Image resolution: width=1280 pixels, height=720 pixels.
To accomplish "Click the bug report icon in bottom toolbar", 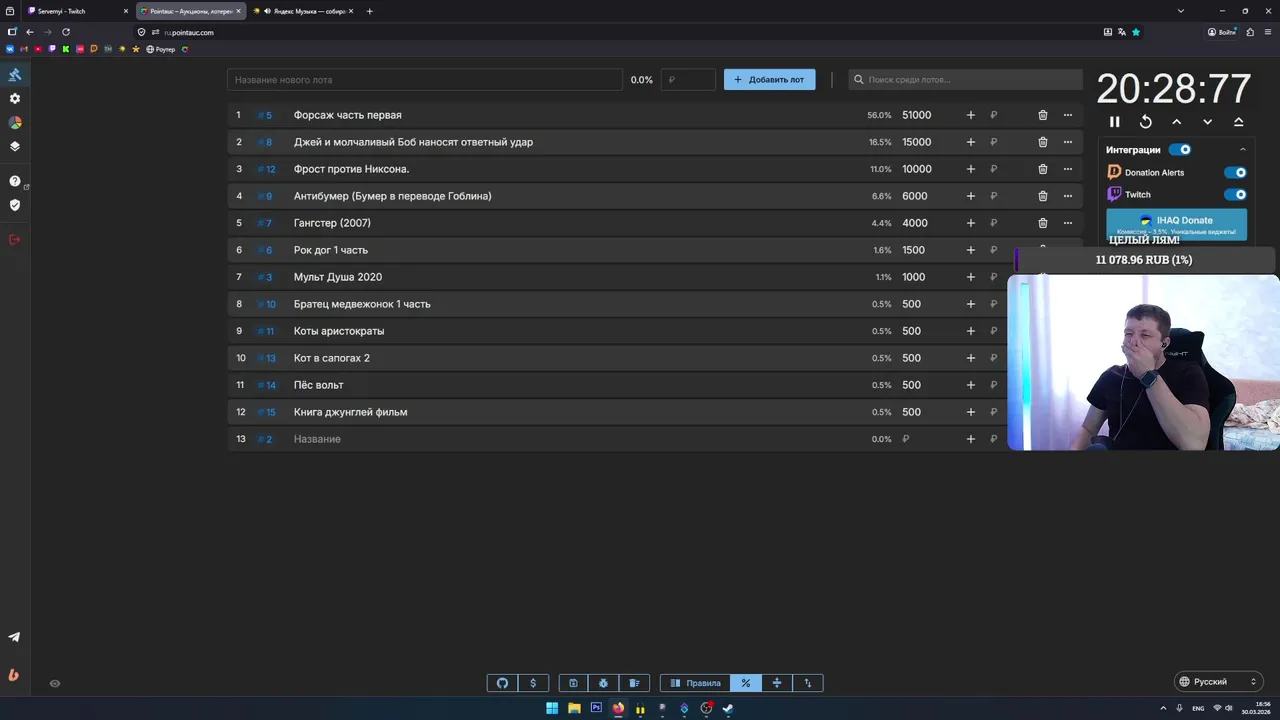I will pyautogui.click(x=604, y=683).
